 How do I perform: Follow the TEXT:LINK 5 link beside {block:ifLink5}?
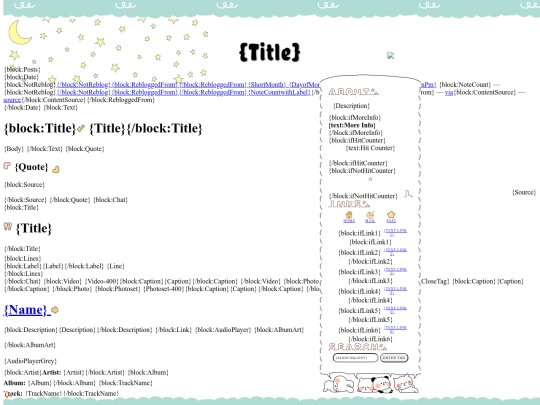[395, 309]
